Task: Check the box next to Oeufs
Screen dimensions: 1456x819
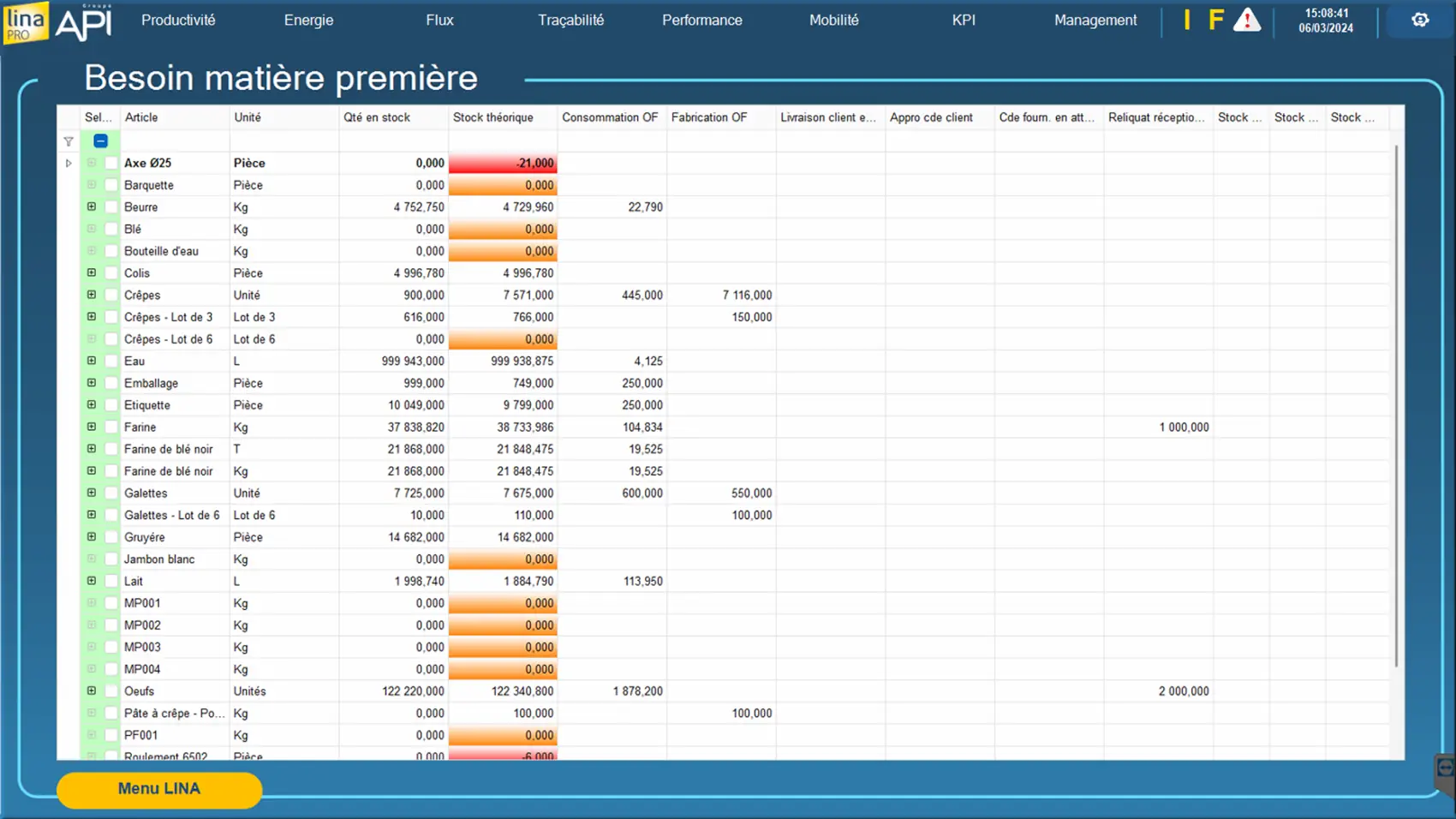Action: [x=111, y=691]
